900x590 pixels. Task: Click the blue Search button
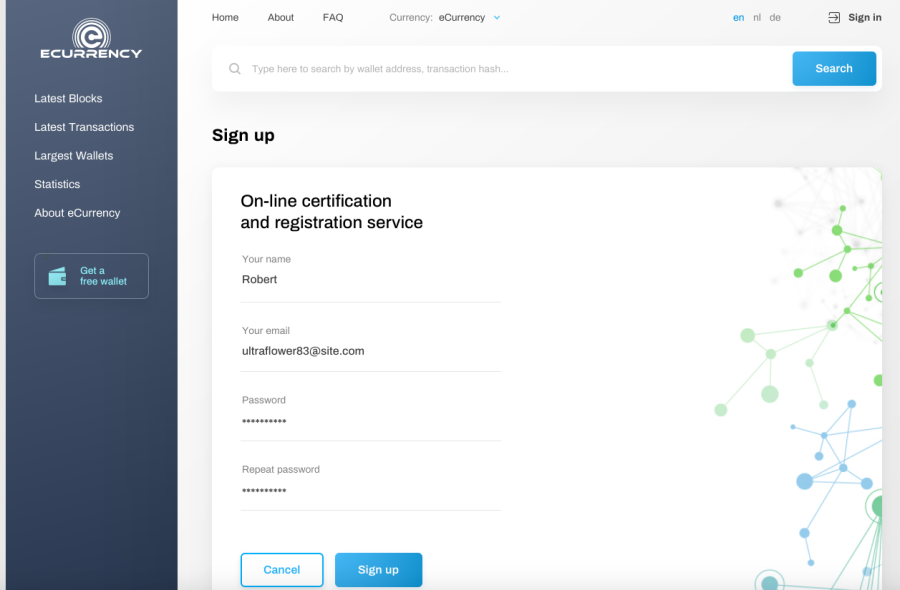pyautogui.click(x=834, y=69)
